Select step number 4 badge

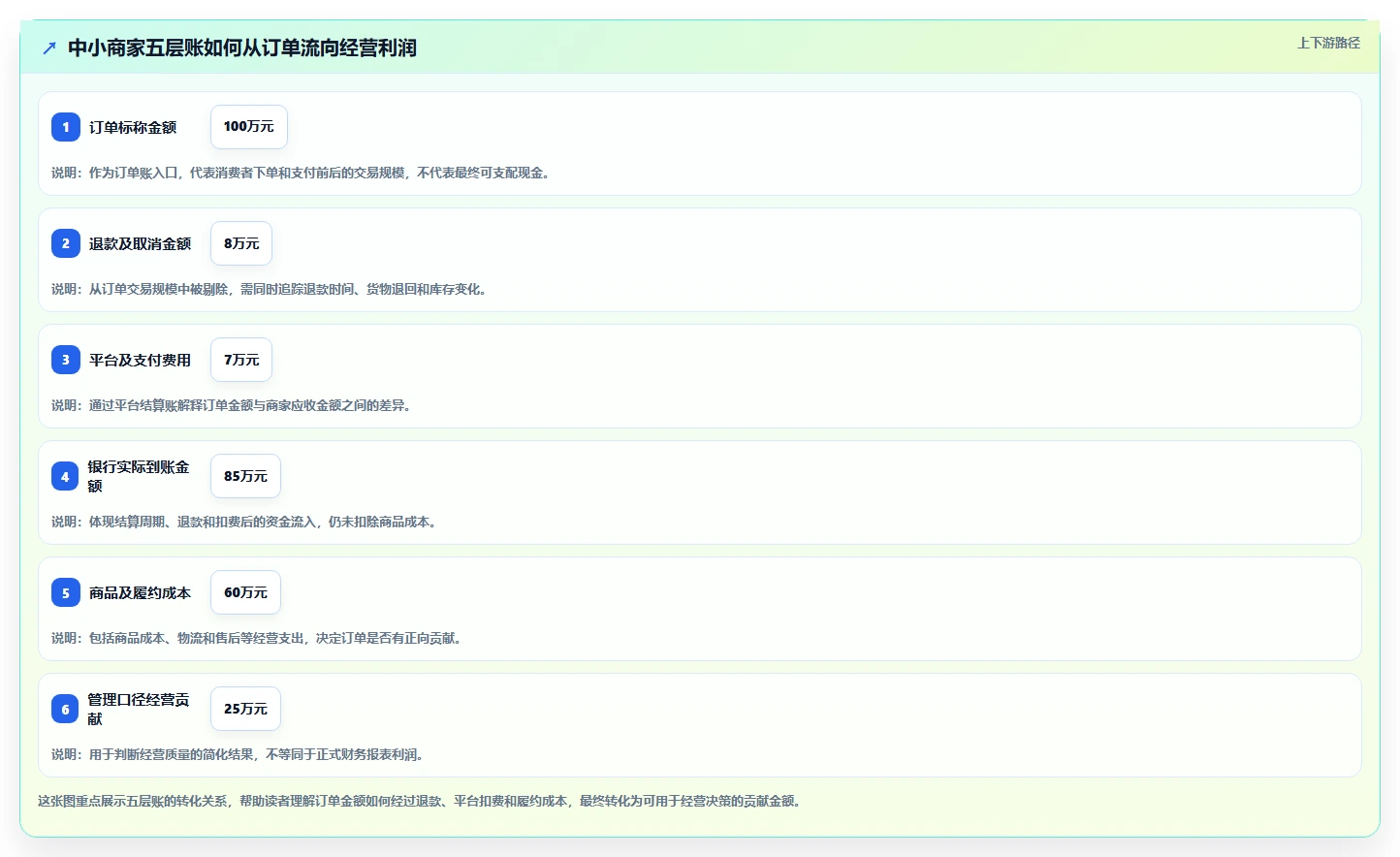pos(65,476)
